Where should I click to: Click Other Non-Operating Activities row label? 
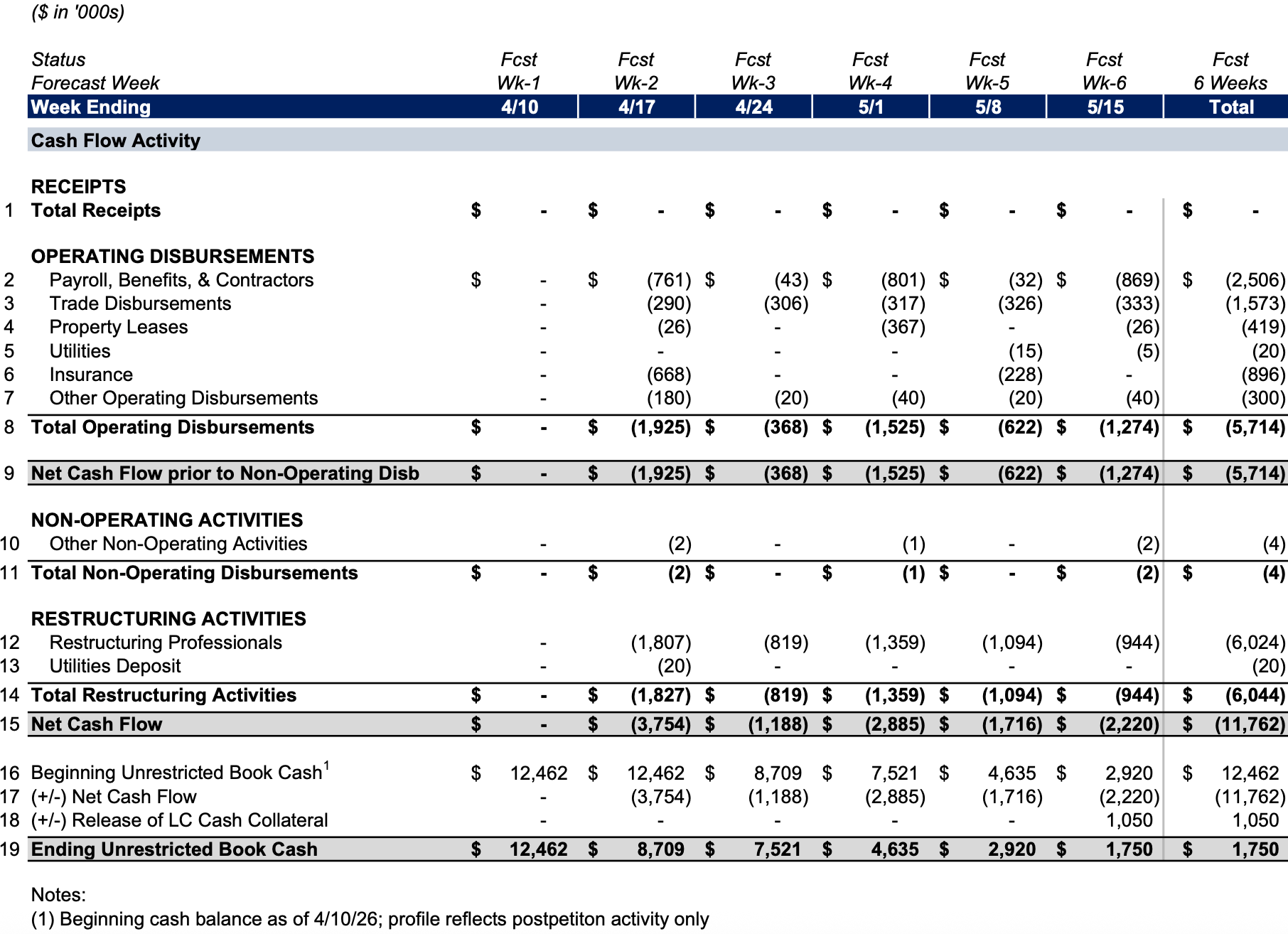tap(178, 544)
